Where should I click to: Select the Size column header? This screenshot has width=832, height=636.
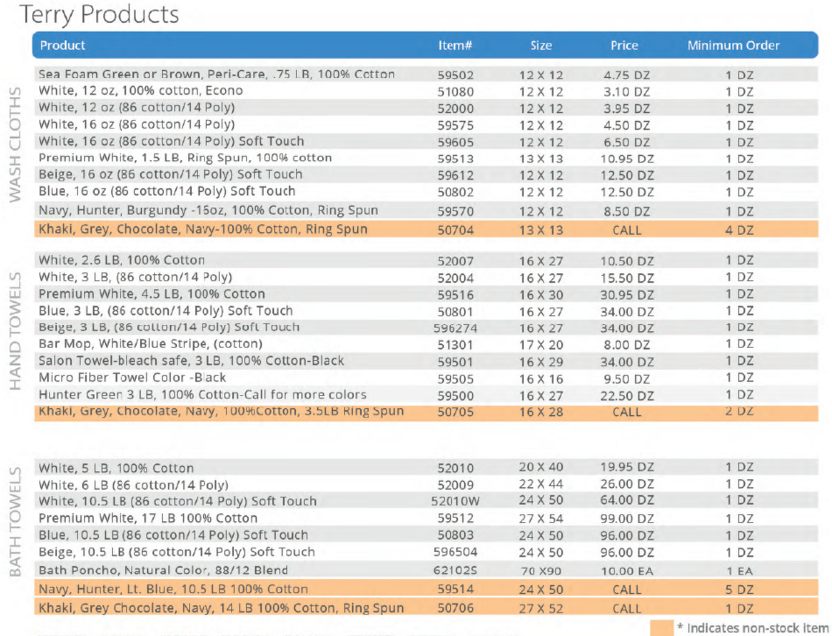(x=541, y=45)
